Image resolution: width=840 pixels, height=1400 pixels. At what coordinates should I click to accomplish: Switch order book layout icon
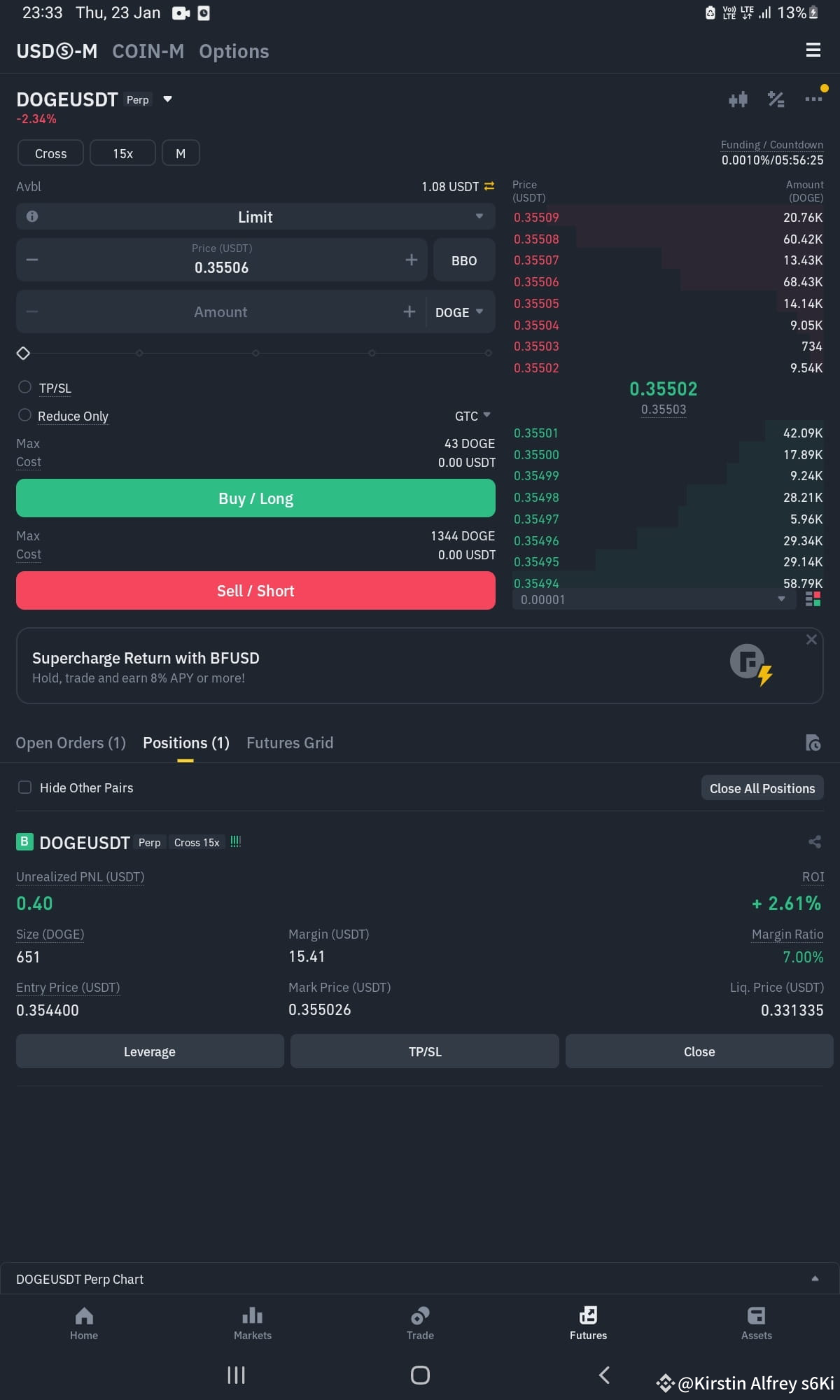pos(813,599)
